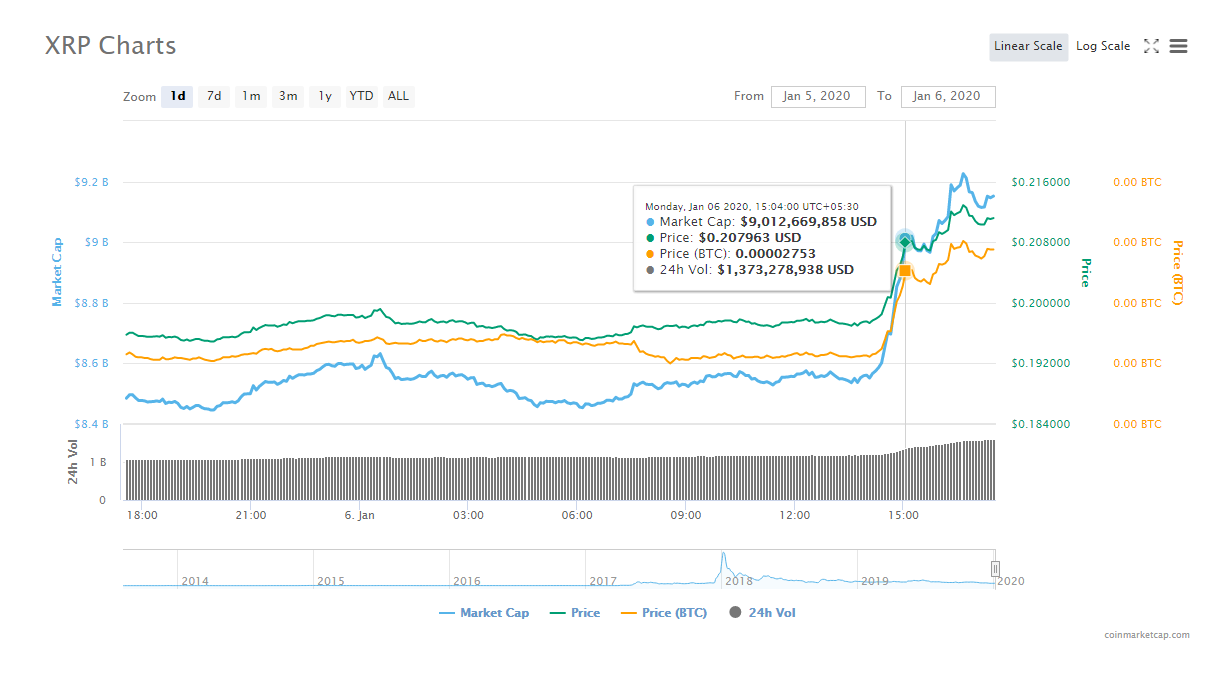Click the green Price marker diamond
This screenshot has height=673, width=1228.
click(x=905, y=242)
